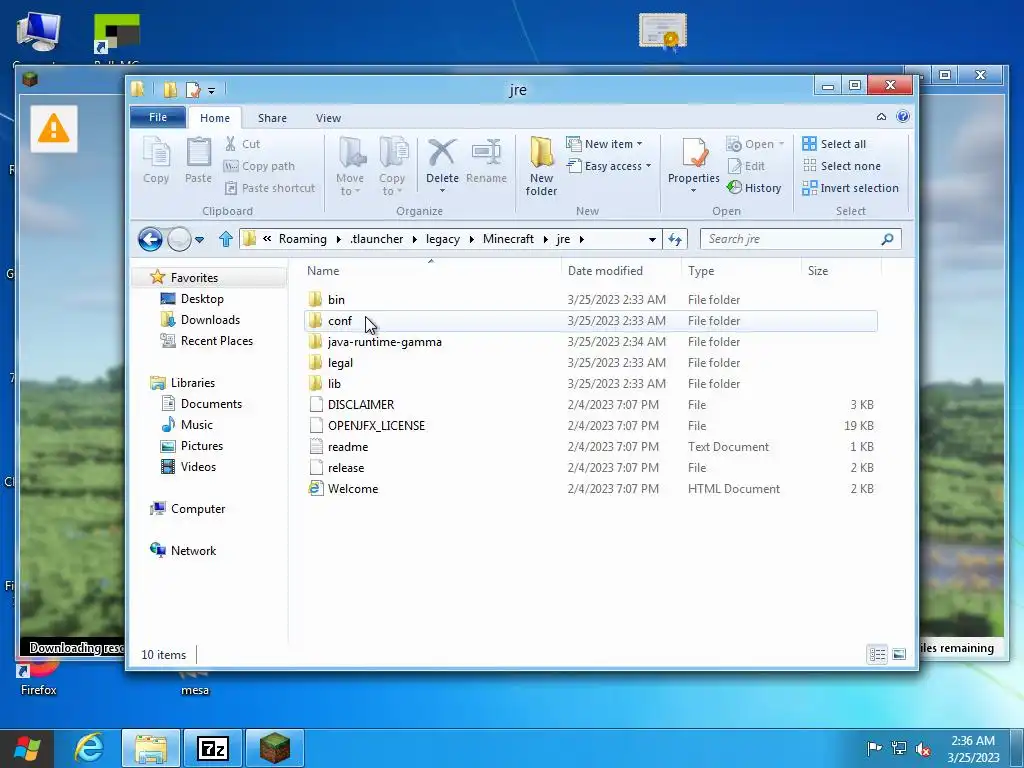Click the Windows Start button
Screen dimensions: 1024x768
[27, 748]
